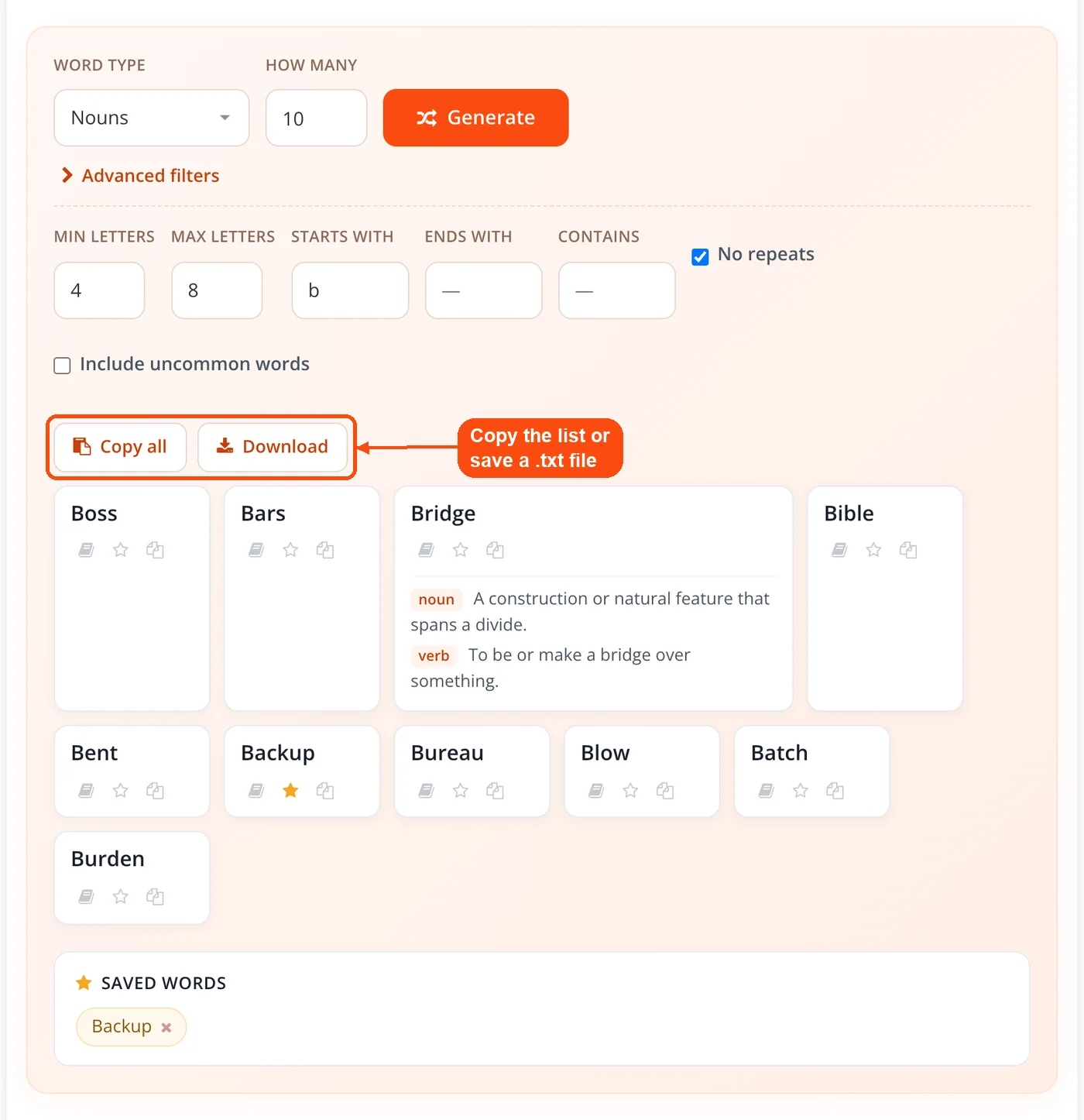Show the definition for Bars
This screenshot has height=1120, width=1084.
click(x=256, y=550)
